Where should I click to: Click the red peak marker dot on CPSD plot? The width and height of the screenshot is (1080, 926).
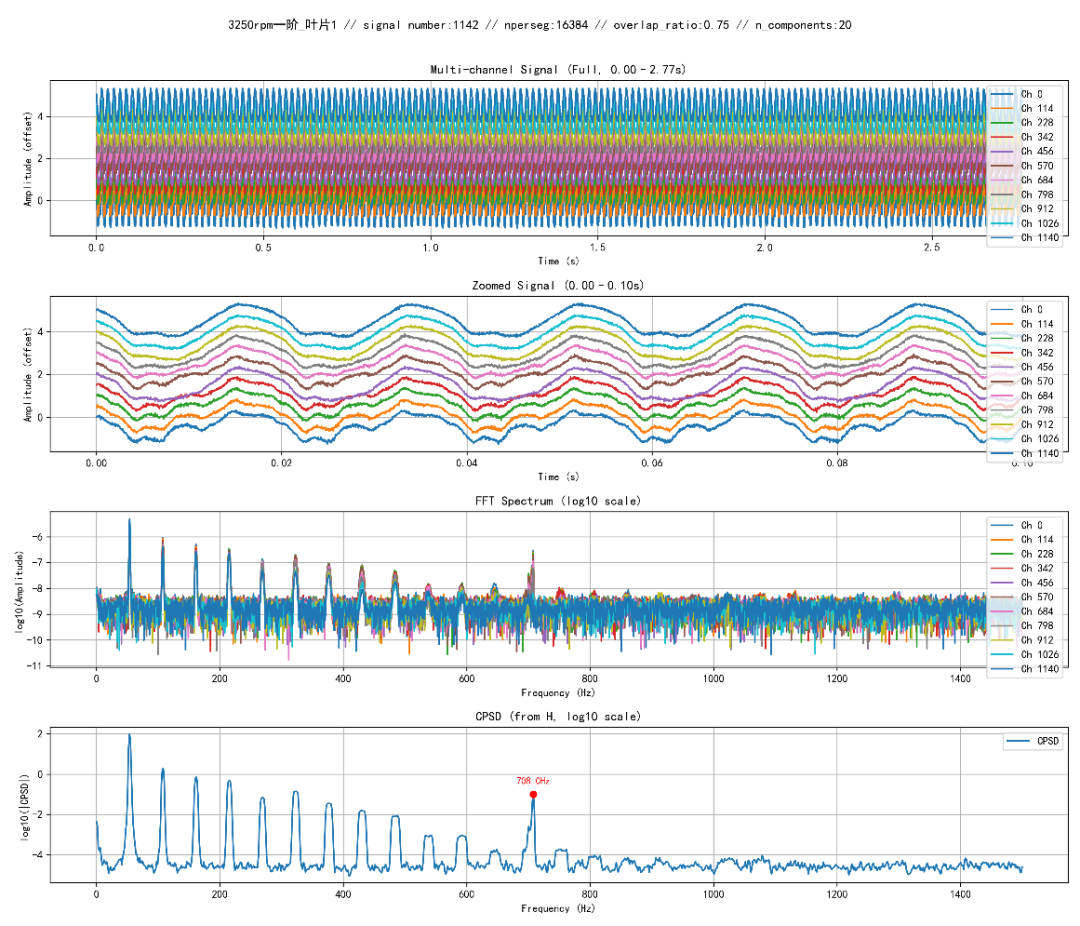pyautogui.click(x=533, y=794)
